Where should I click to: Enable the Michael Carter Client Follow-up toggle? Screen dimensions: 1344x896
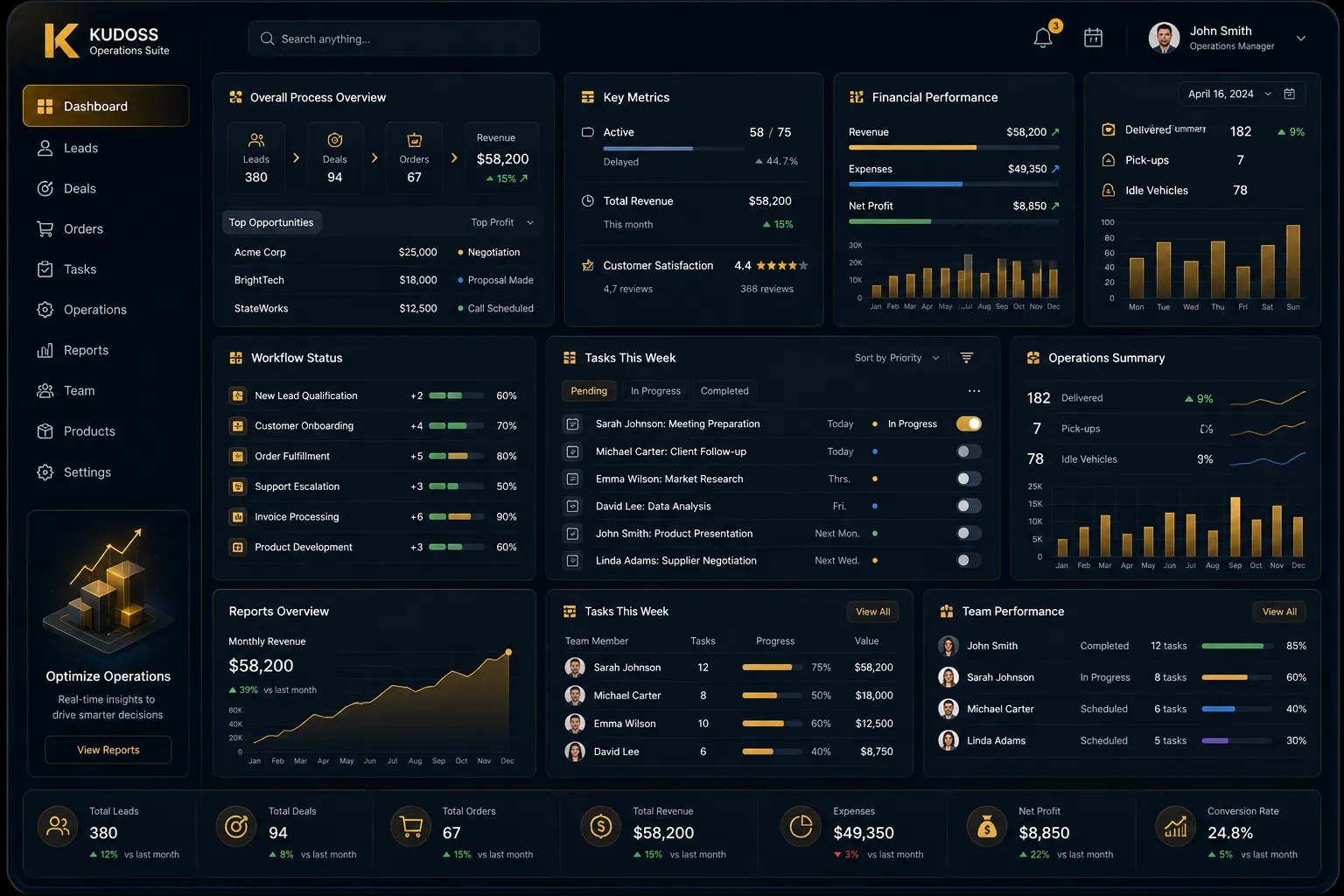point(969,451)
